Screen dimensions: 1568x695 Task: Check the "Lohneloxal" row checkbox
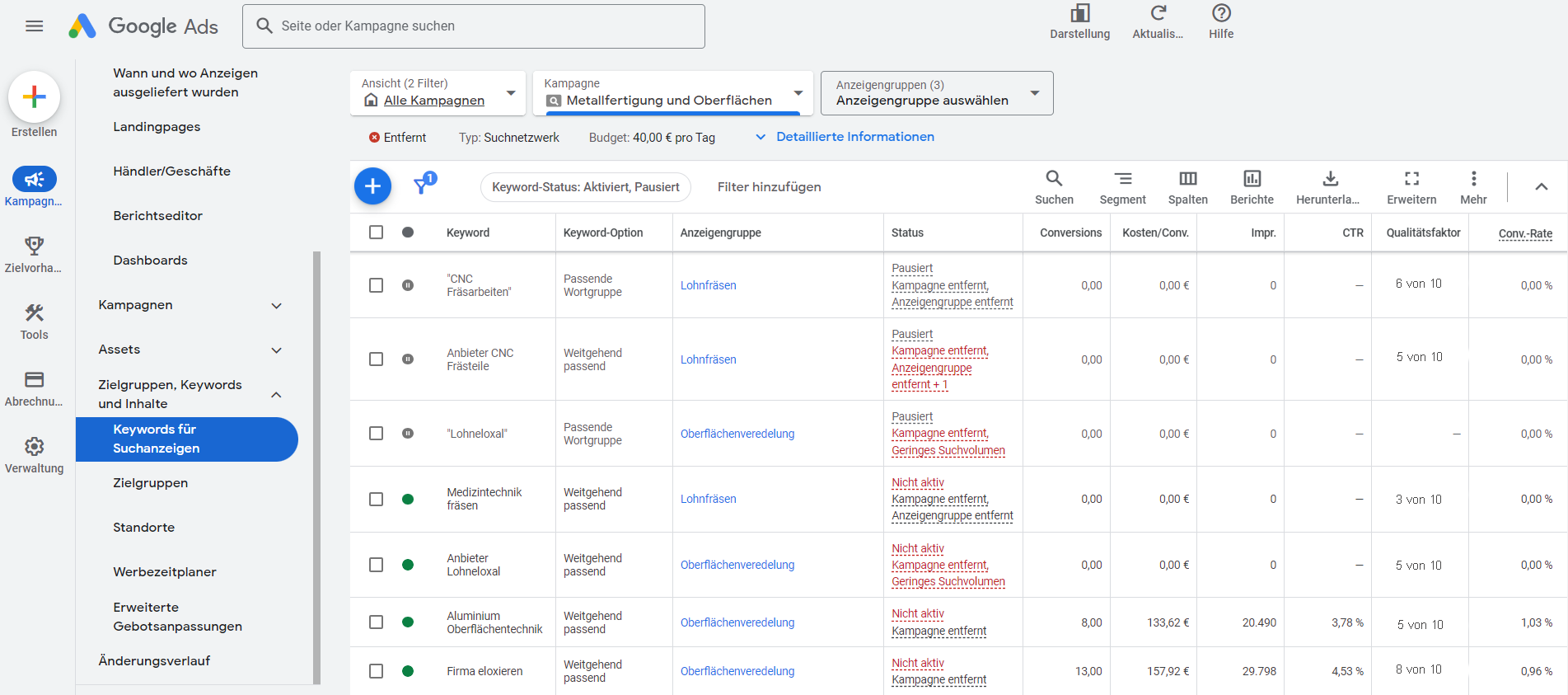(x=376, y=434)
